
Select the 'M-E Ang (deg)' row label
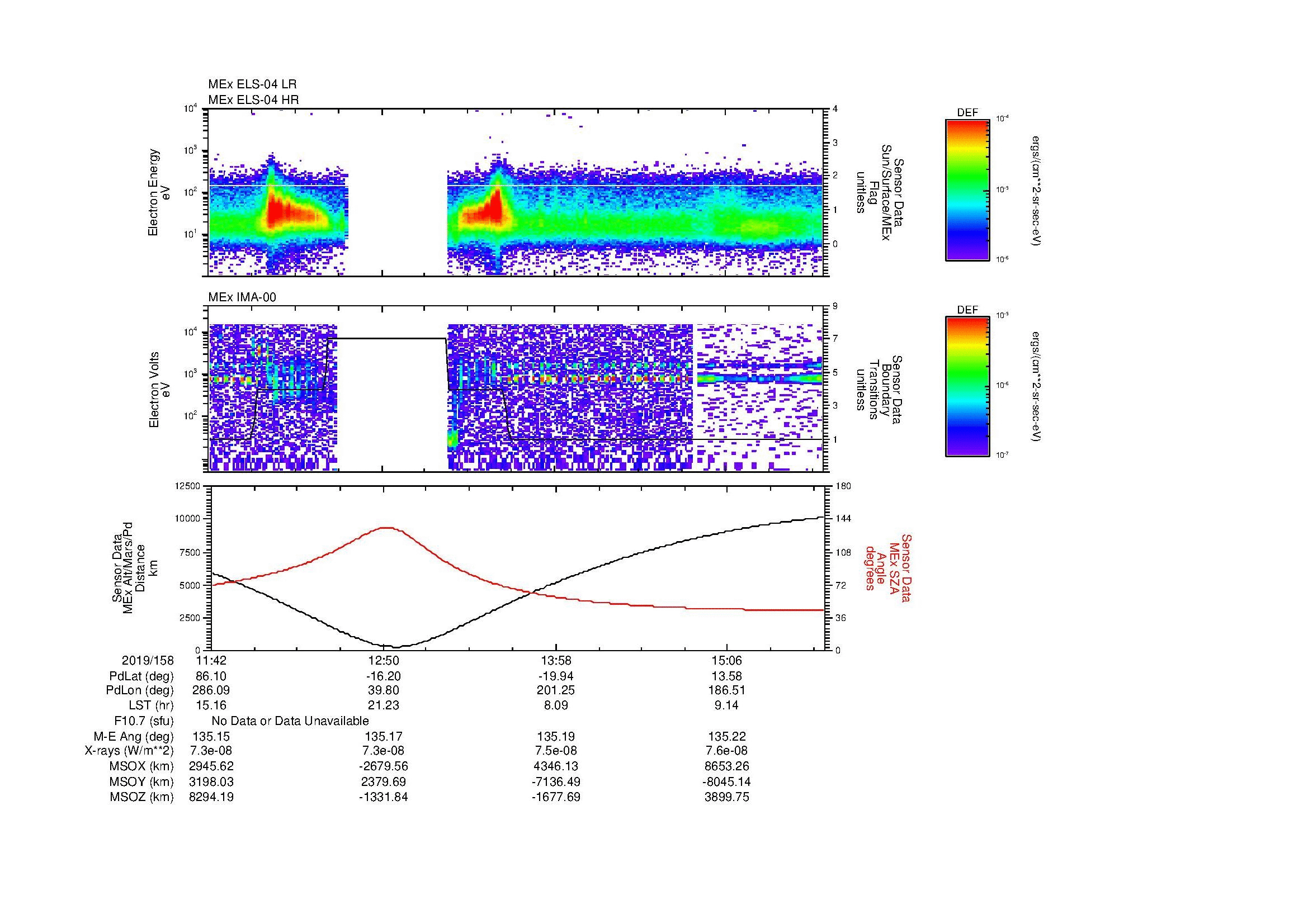click(134, 737)
